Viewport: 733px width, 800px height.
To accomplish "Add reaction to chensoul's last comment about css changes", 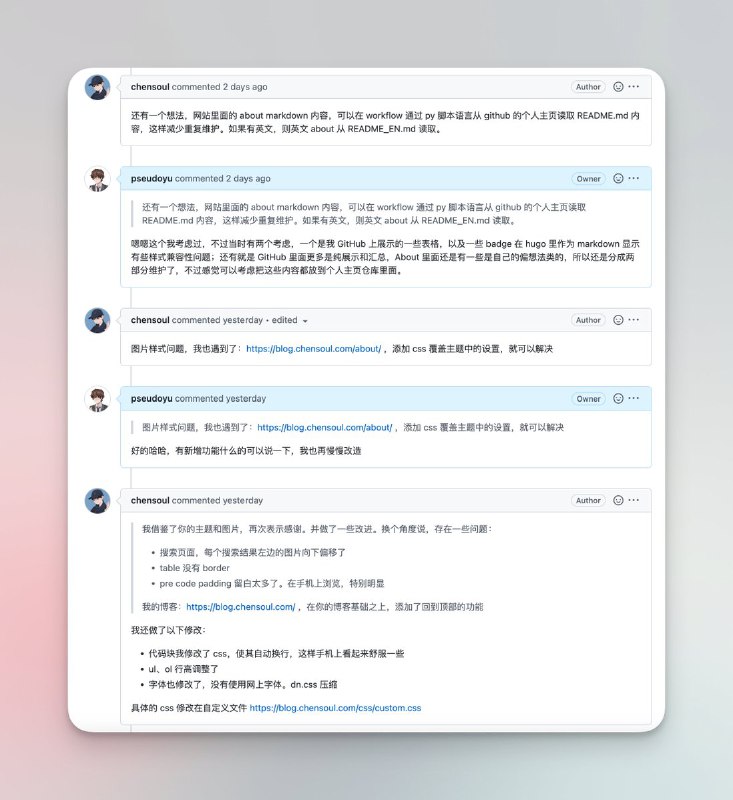I will (x=618, y=500).
